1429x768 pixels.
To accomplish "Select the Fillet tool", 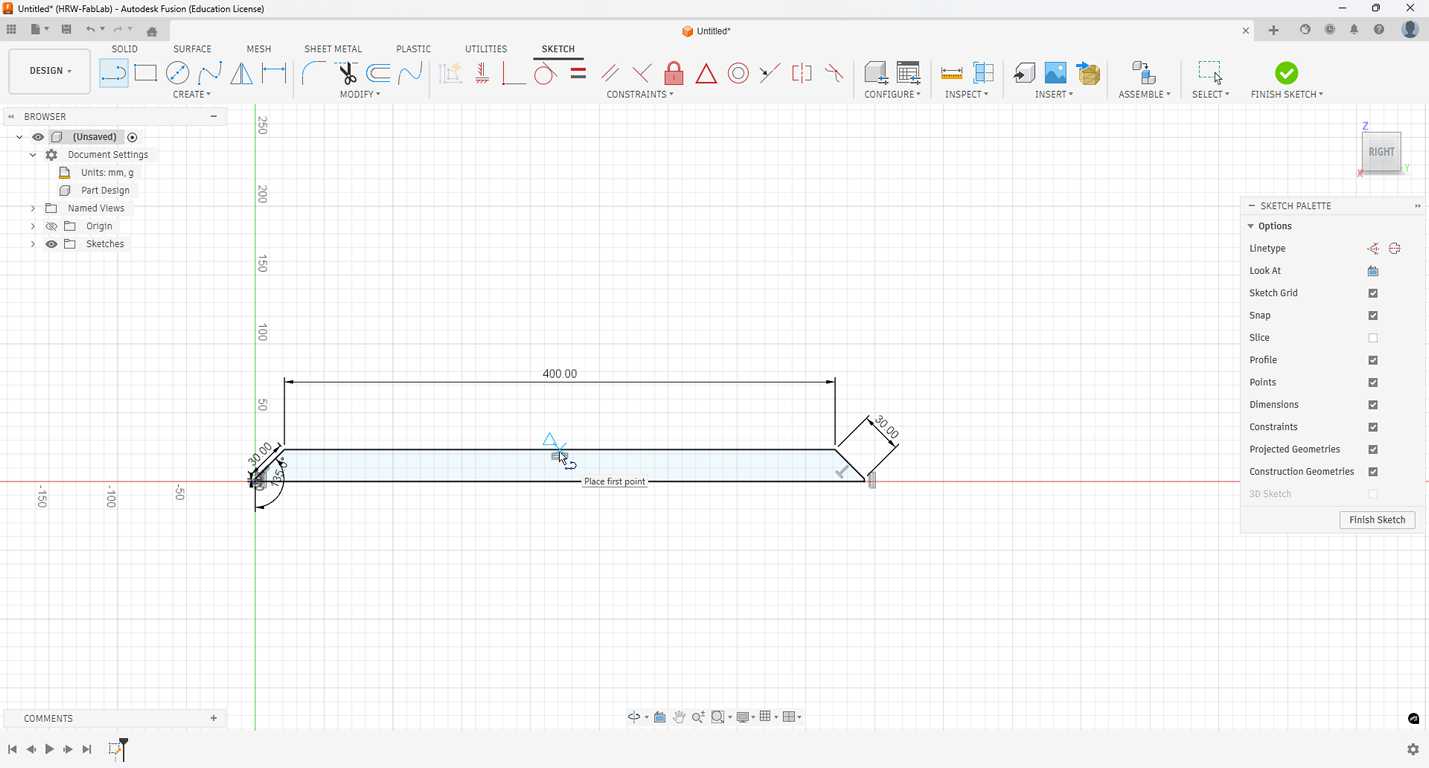I will point(314,73).
